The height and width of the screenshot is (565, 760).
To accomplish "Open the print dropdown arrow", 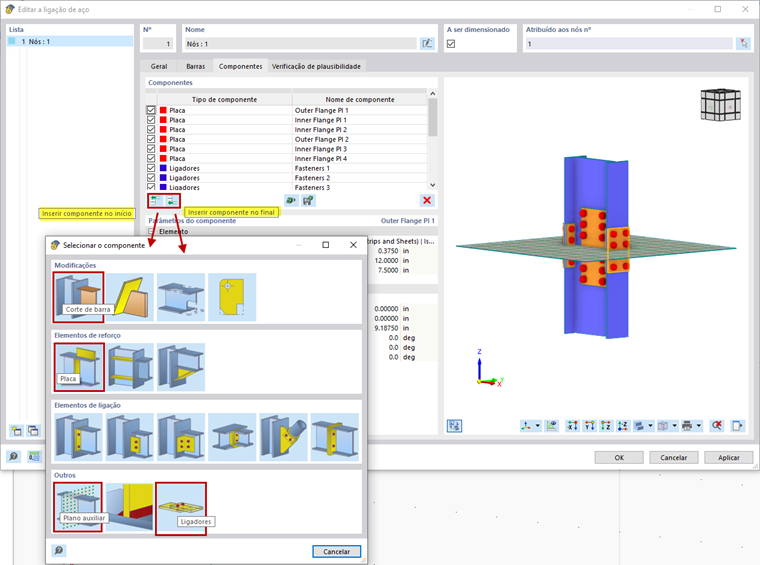I will coord(698,426).
